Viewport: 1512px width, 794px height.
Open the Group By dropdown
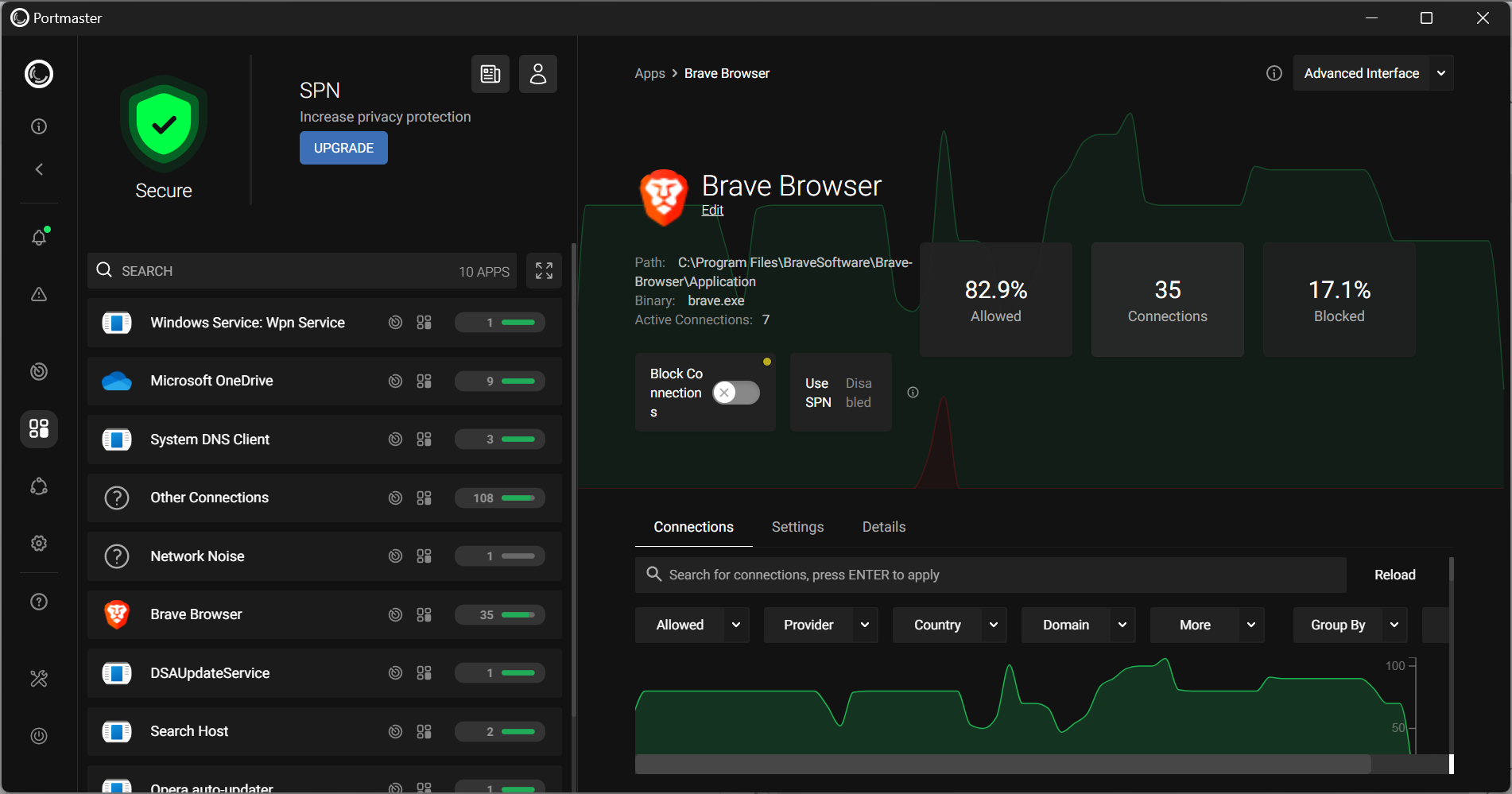(1350, 625)
